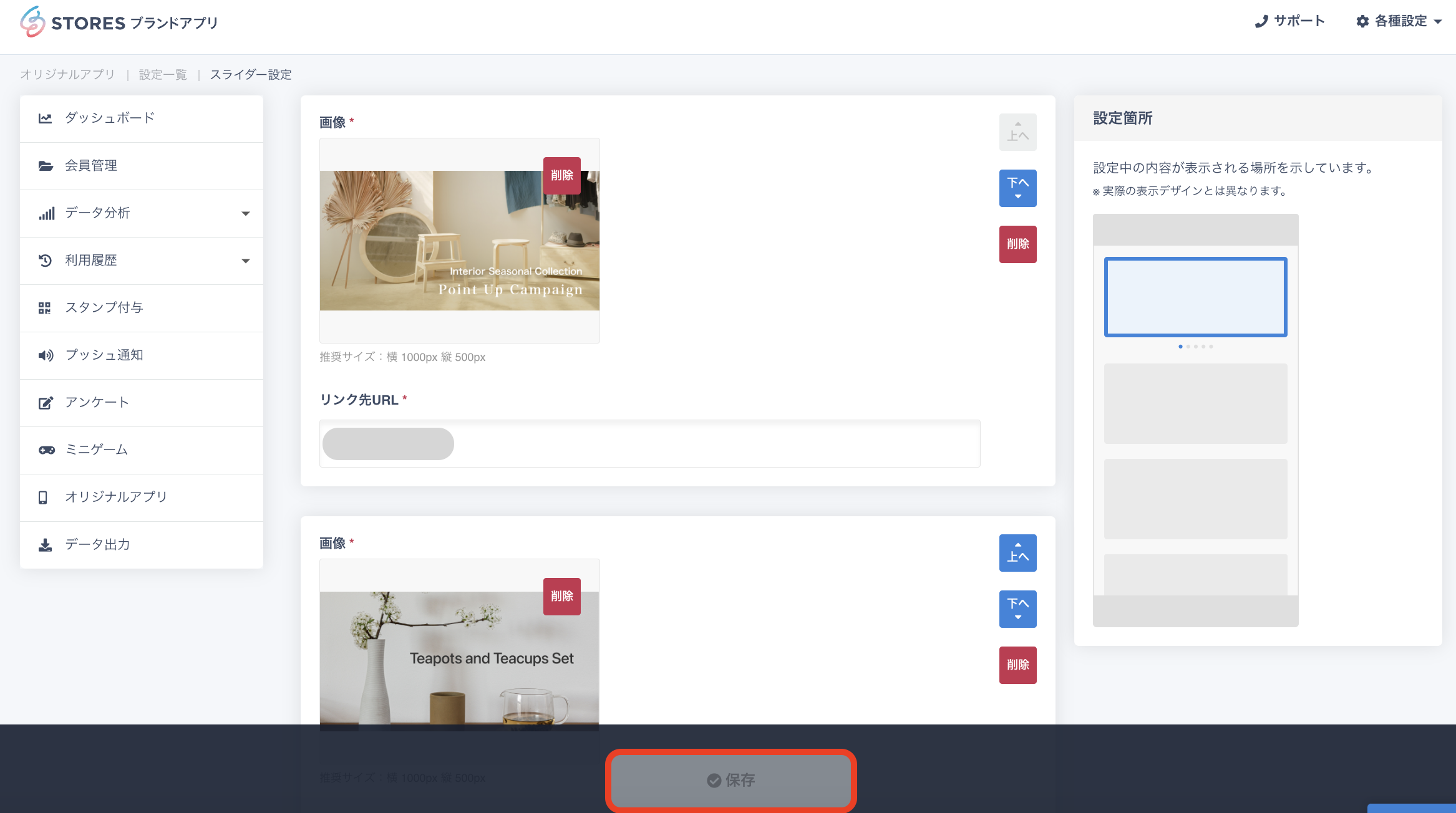
Task: Click the ダッシュボード chart icon
Action: tap(45, 118)
